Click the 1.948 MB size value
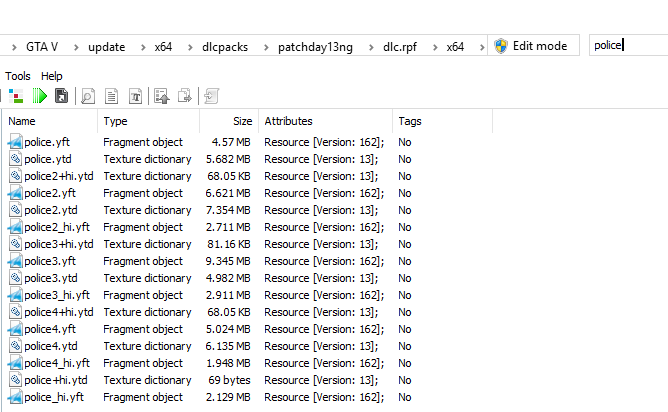 coord(228,363)
